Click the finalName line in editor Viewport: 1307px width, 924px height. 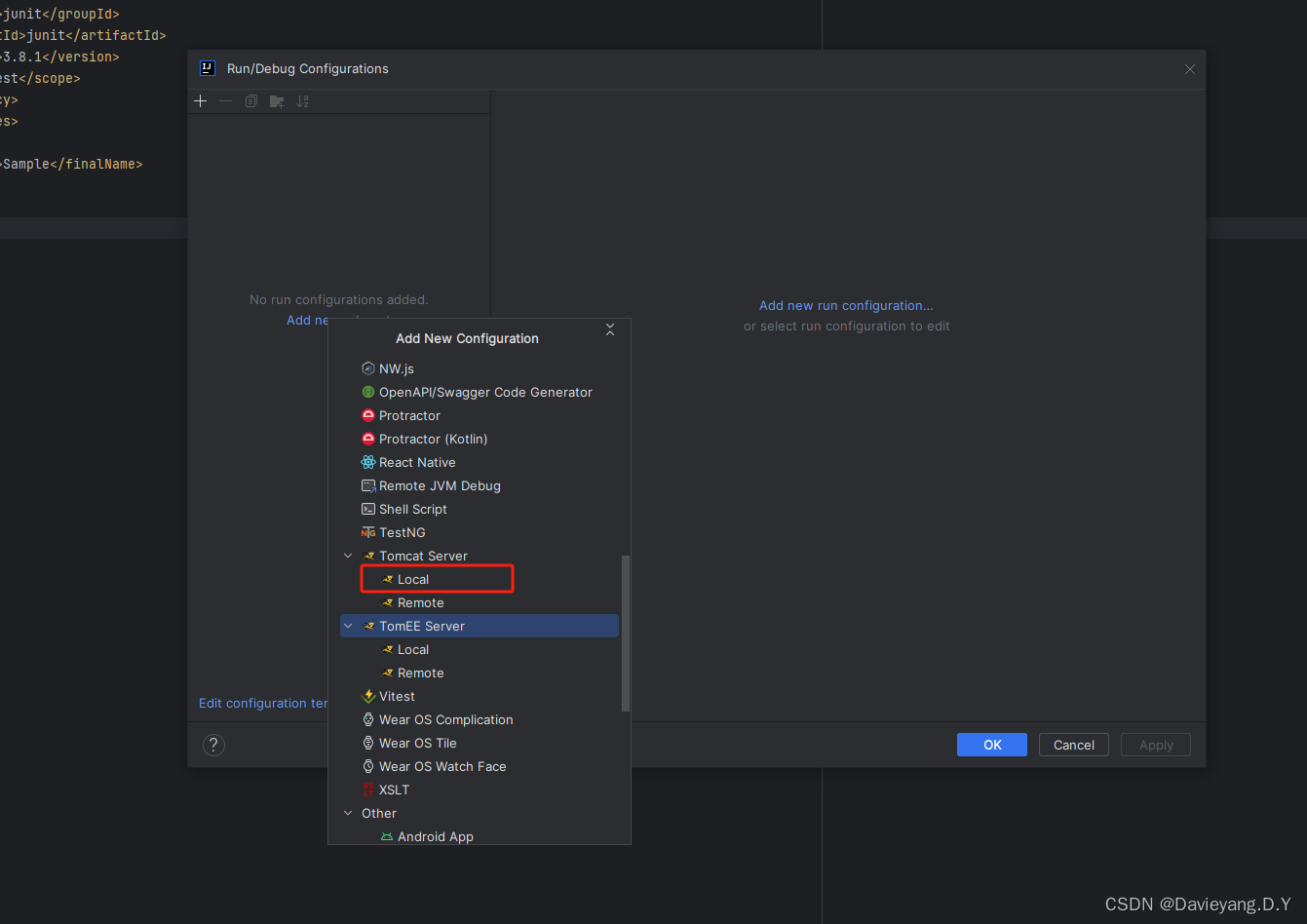tap(71, 164)
